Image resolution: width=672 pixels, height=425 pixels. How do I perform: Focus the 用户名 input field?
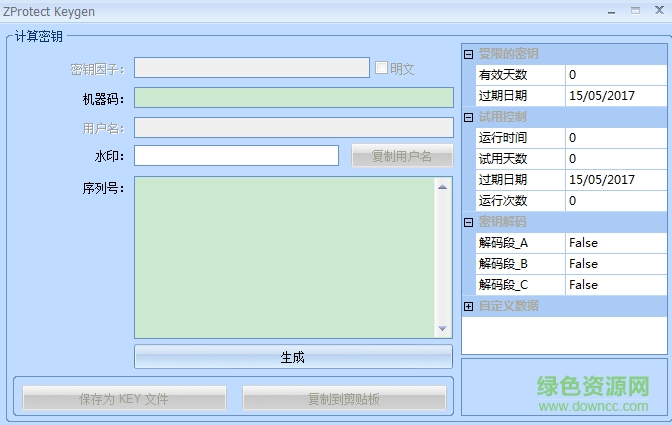(x=294, y=128)
